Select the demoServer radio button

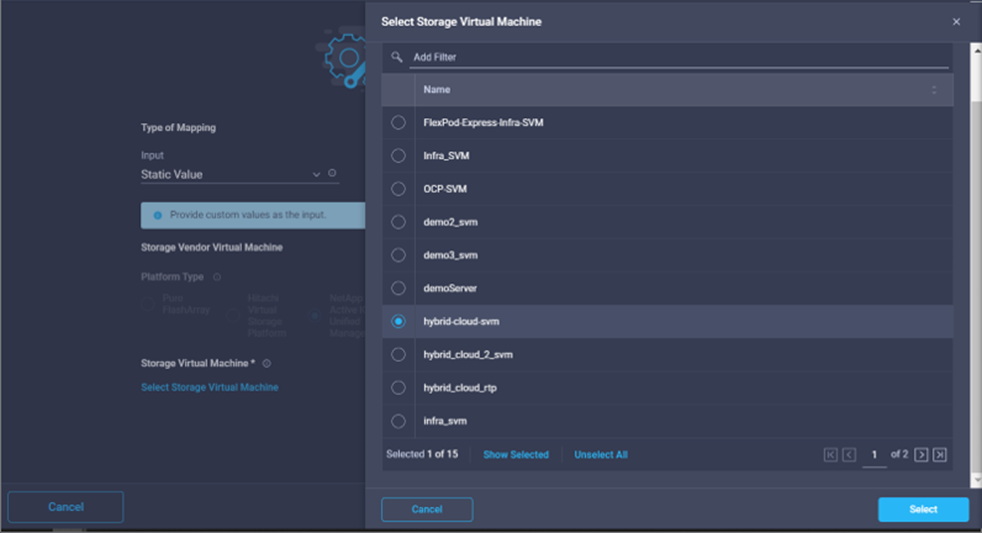tap(398, 289)
